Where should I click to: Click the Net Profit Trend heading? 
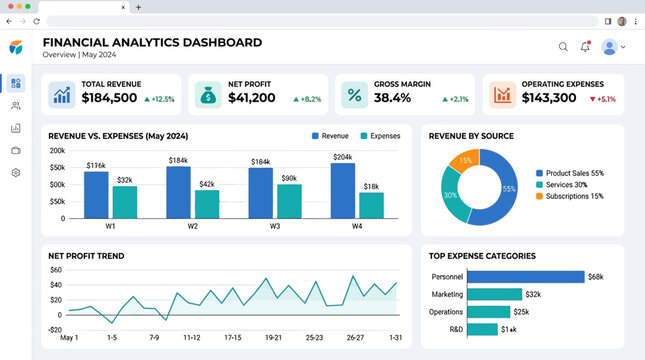tap(86, 256)
